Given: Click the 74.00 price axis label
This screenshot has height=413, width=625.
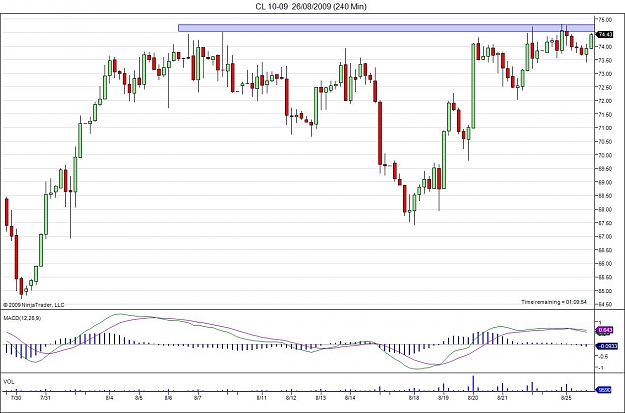Looking at the screenshot, I should click(x=605, y=47).
